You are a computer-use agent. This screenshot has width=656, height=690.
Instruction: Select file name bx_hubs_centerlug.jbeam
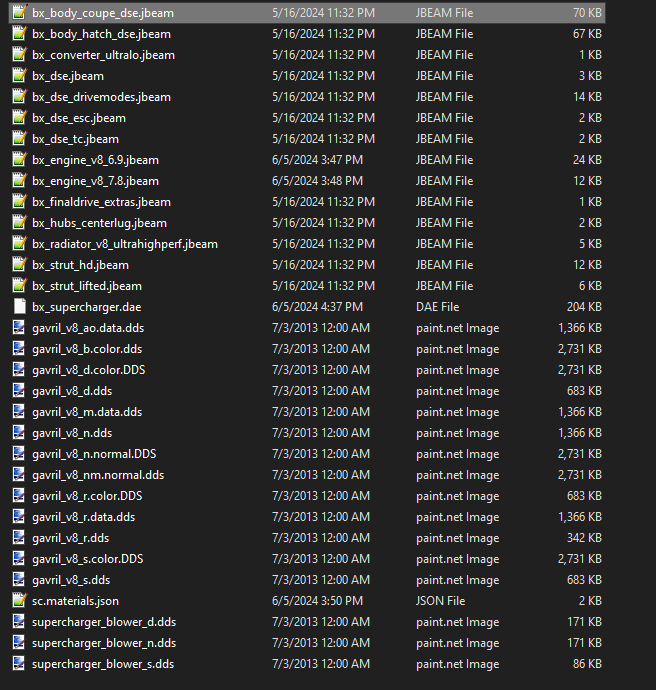[99, 223]
